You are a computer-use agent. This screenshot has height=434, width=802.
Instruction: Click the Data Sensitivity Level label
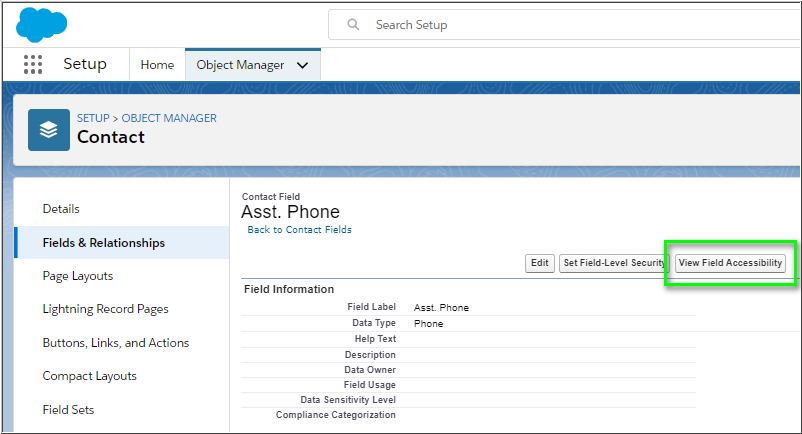click(348, 400)
